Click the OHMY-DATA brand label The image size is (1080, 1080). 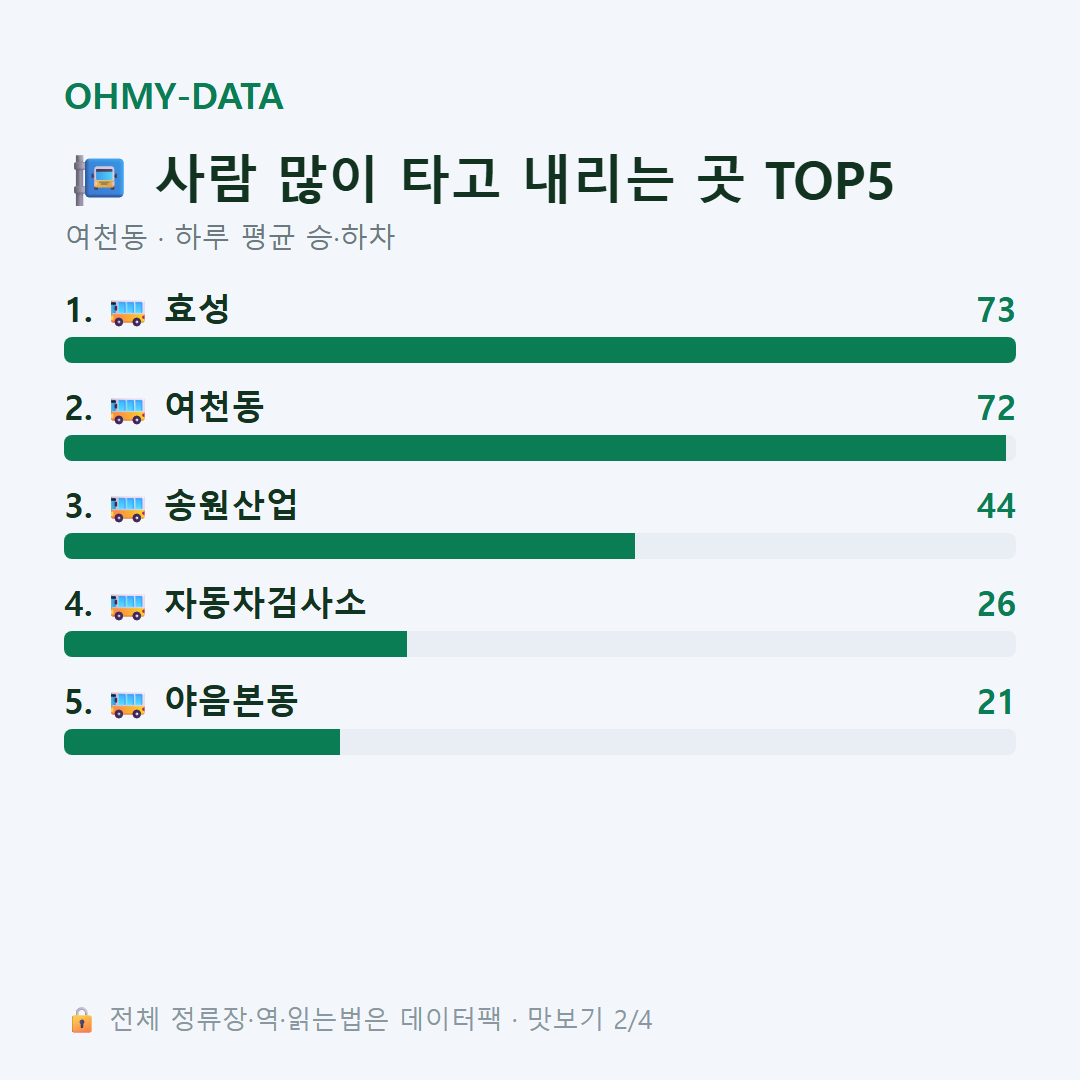174,96
